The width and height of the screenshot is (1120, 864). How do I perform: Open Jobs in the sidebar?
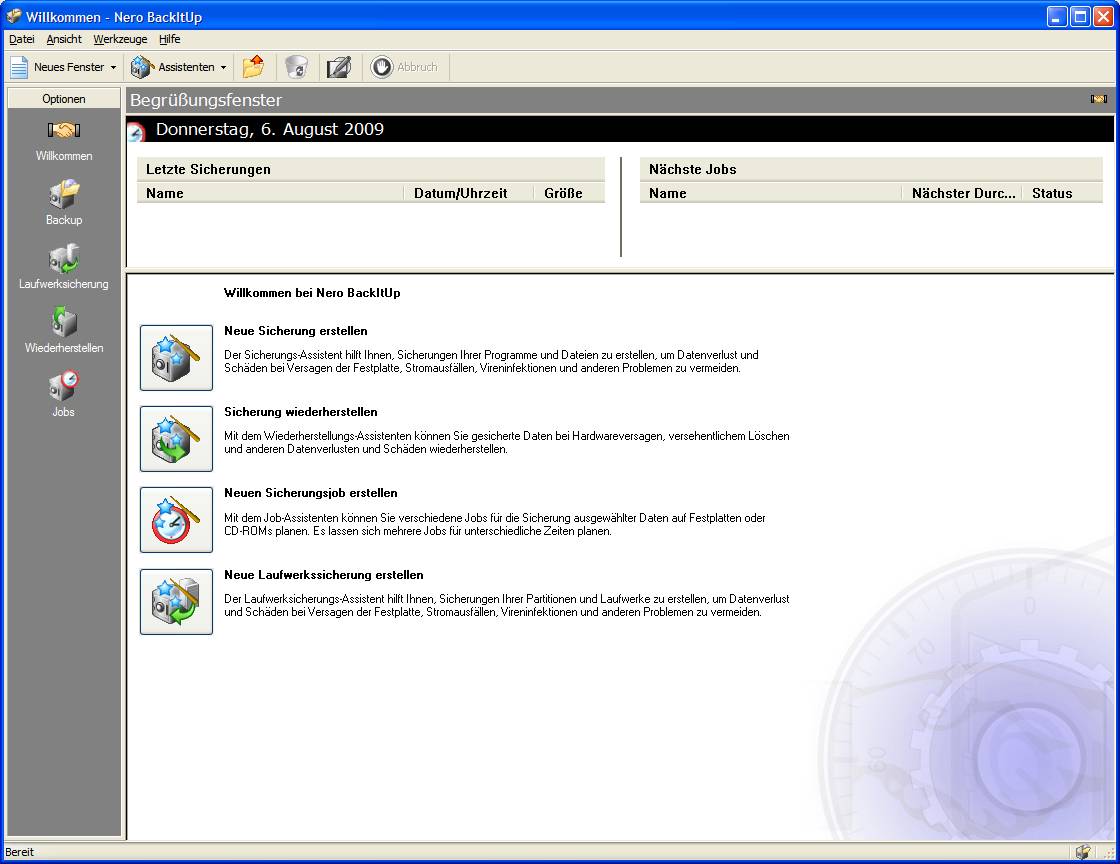click(x=64, y=393)
